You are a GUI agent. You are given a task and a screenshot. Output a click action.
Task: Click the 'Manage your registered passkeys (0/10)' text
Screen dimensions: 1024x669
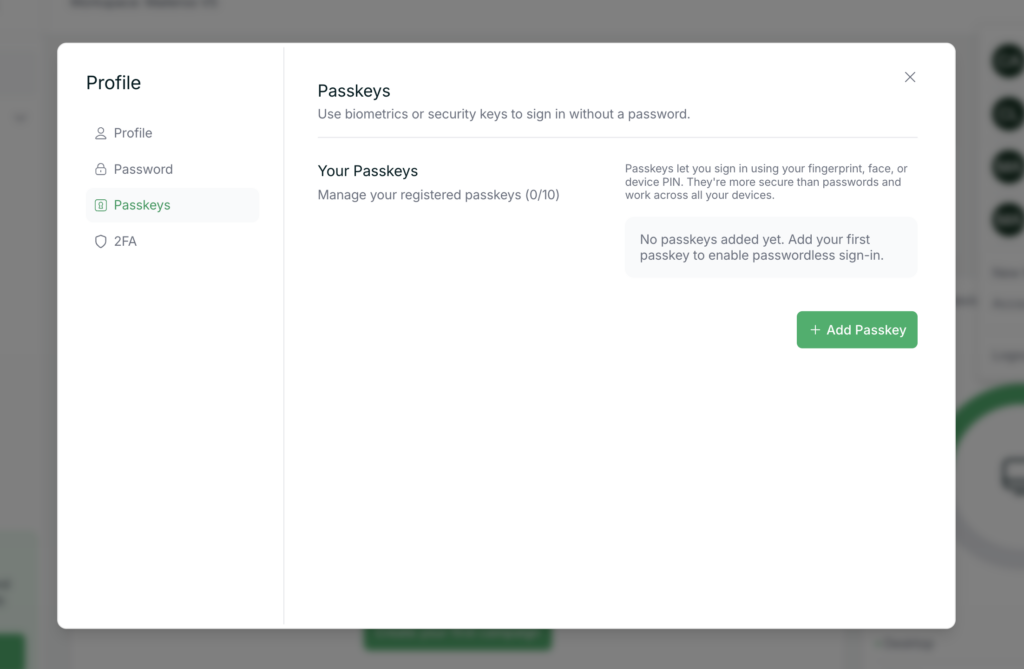[438, 195]
